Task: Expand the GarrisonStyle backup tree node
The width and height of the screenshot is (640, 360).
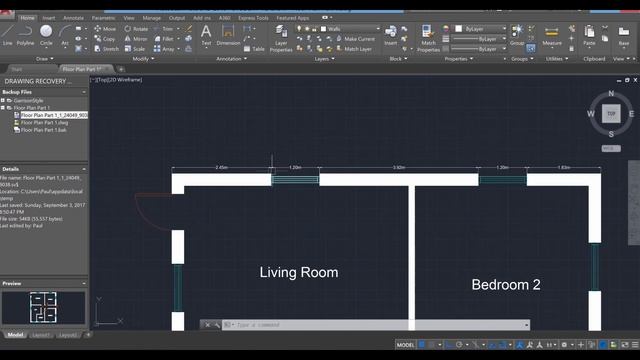Action: tap(3, 100)
